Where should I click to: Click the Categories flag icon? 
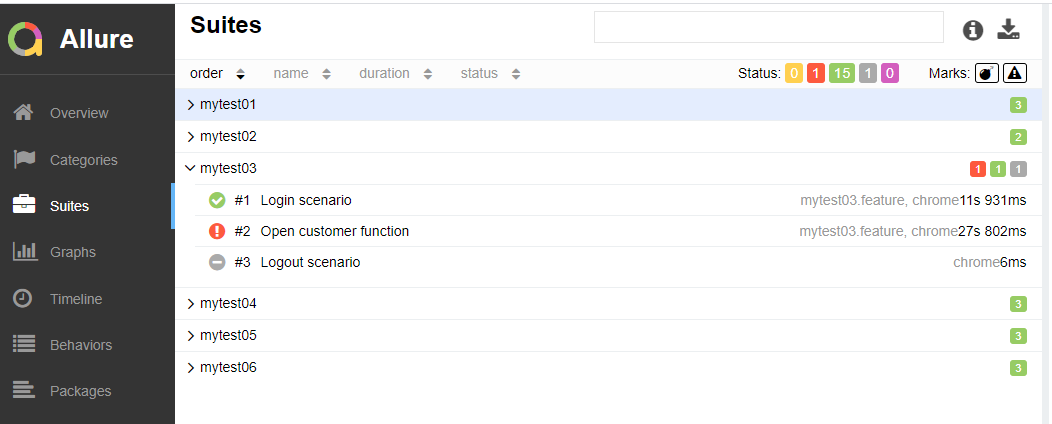(23, 160)
